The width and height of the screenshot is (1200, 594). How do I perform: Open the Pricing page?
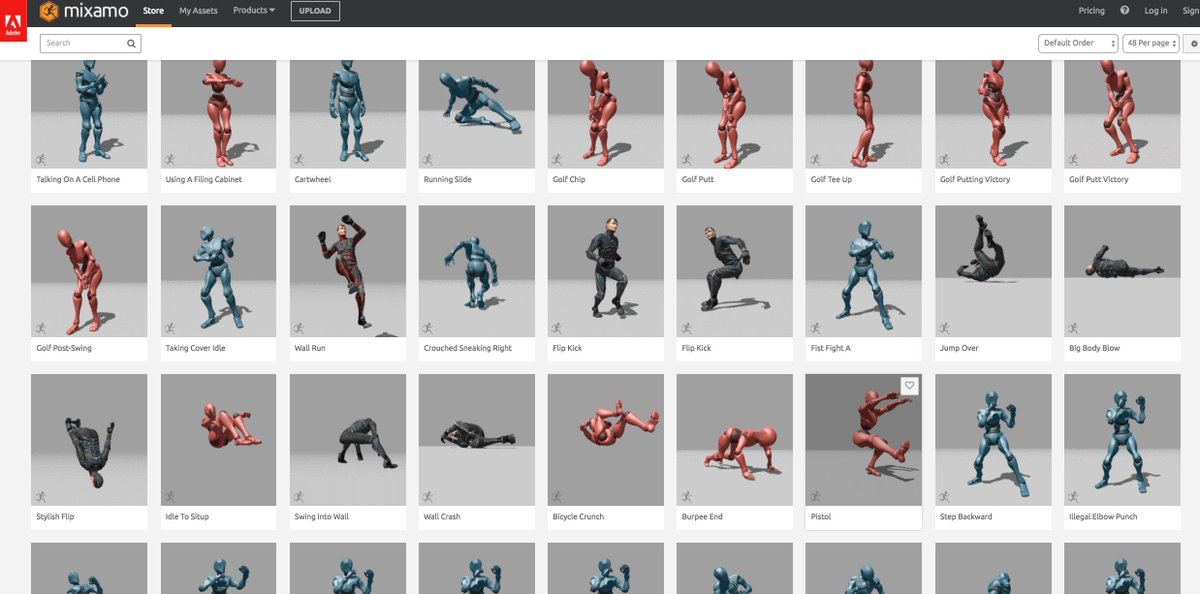(1092, 11)
